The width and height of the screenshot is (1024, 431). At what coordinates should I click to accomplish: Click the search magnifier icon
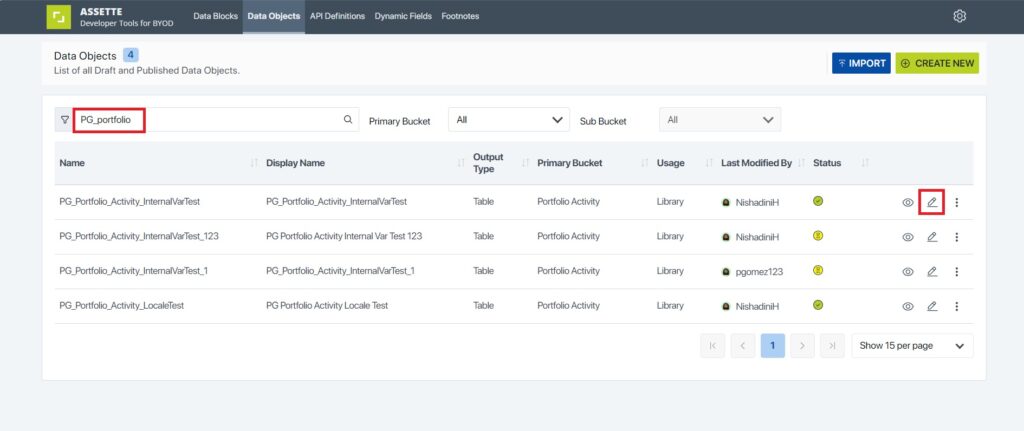[348, 120]
